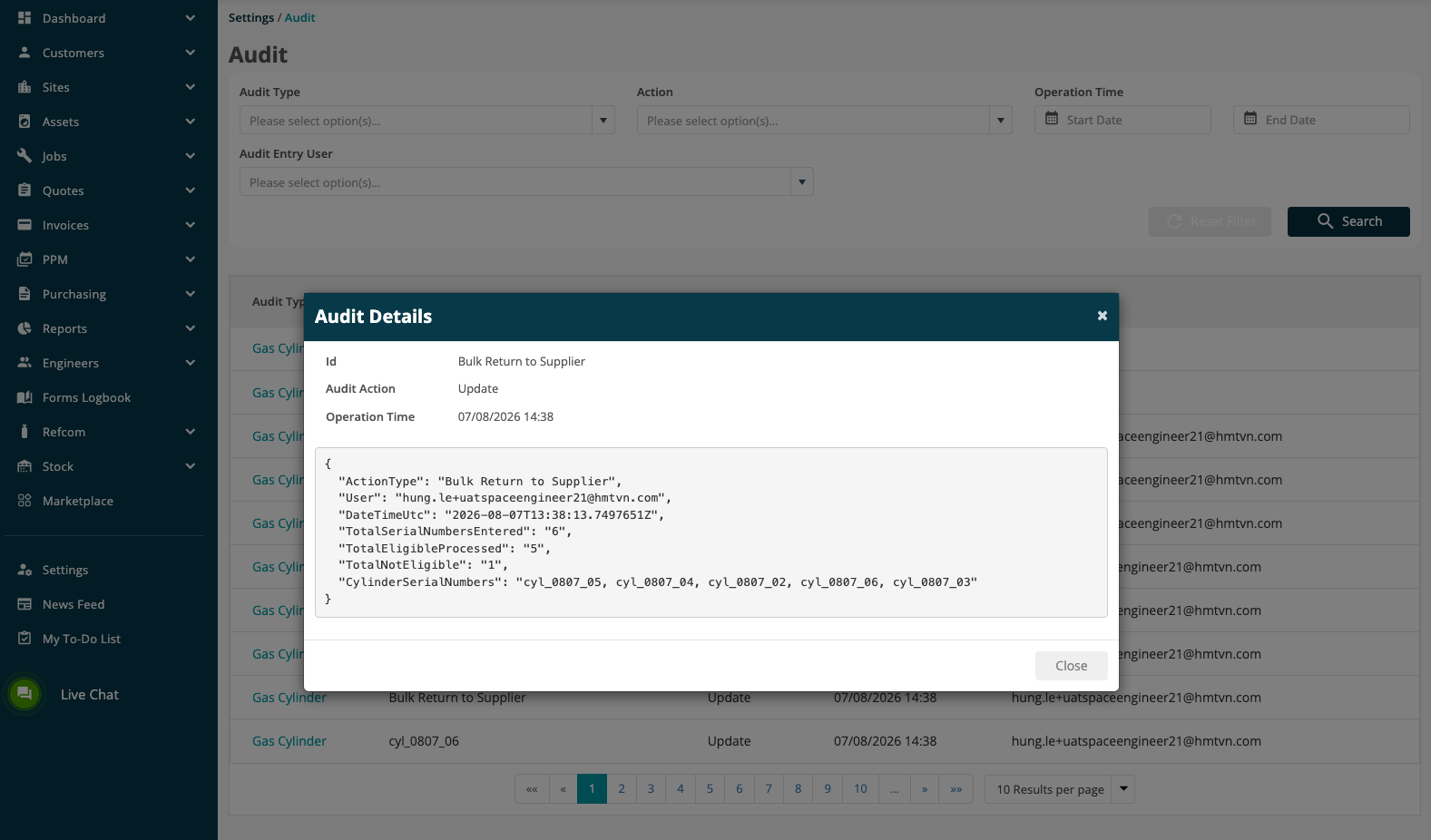Click the News Feed icon
Image resolution: width=1431 pixels, height=840 pixels.
pos(25,604)
